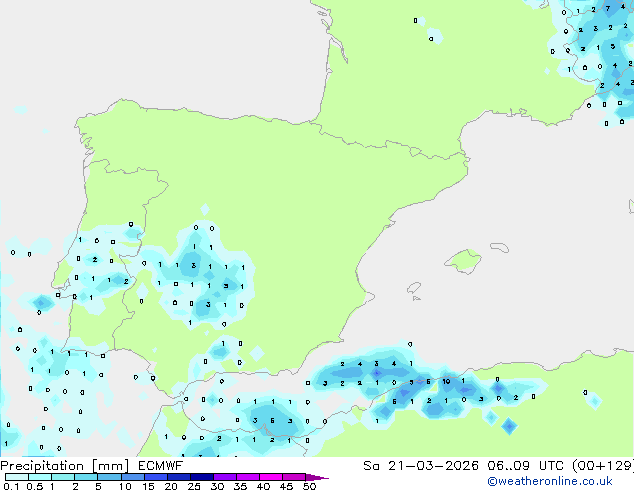Select the 1–2 mm legend swatch
The image size is (634, 490).
63,477
